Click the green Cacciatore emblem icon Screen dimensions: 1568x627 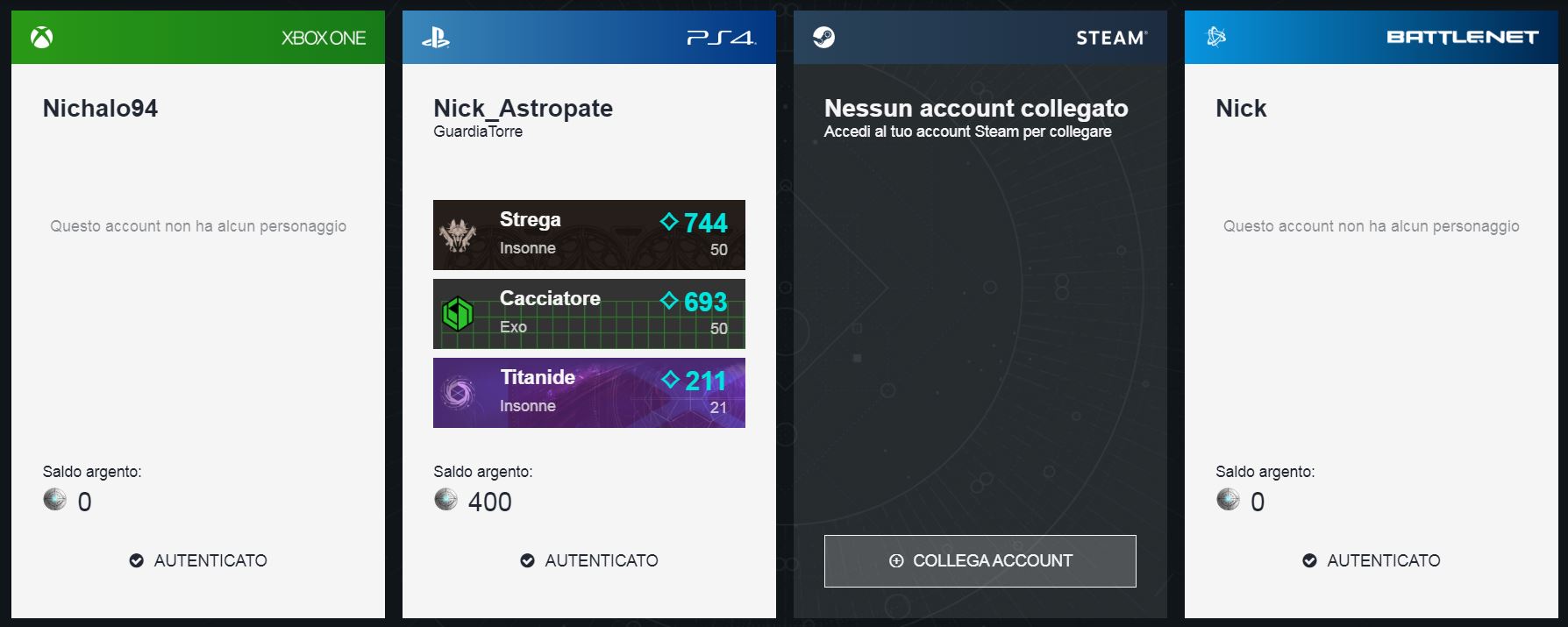[x=458, y=314]
